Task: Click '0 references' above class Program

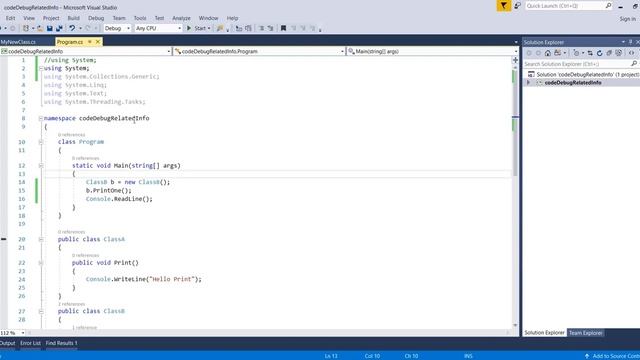Action: pos(71,135)
